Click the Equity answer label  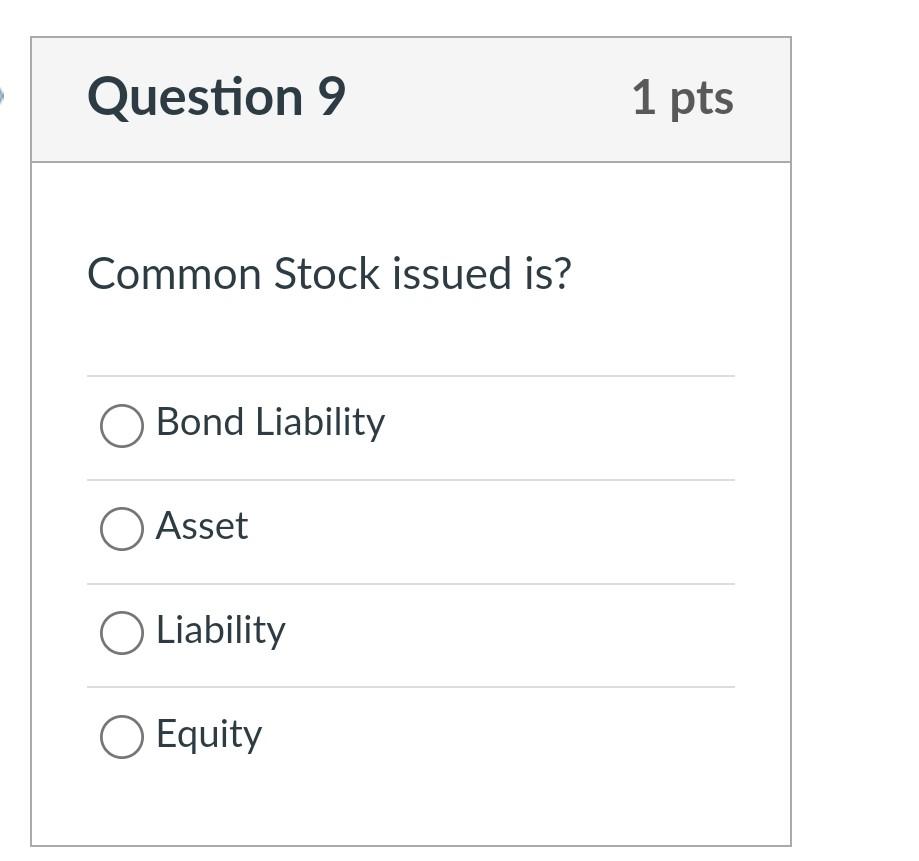tap(207, 734)
